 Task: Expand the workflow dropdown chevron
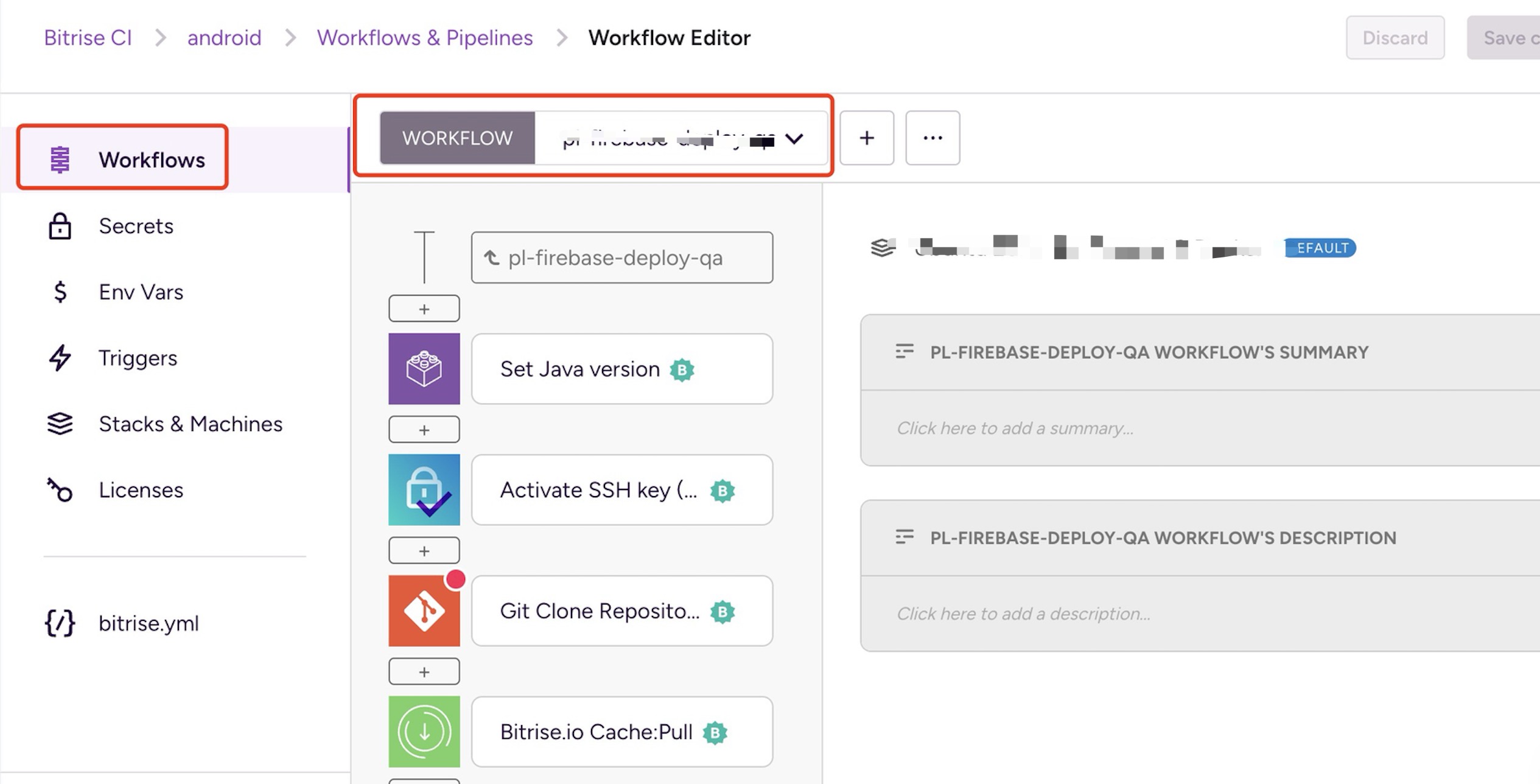click(794, 139)
